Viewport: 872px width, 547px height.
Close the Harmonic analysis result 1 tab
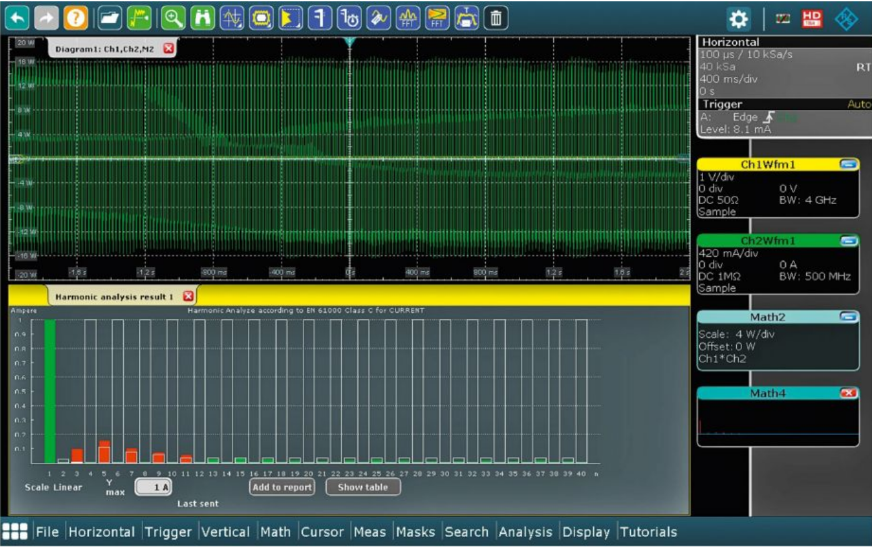188,297
